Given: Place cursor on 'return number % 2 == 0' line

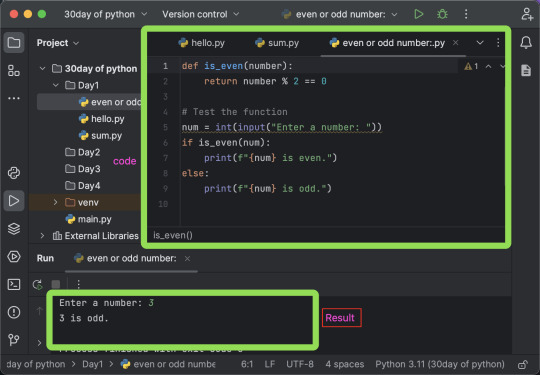Looking at the screenshot, I should 265,82.
